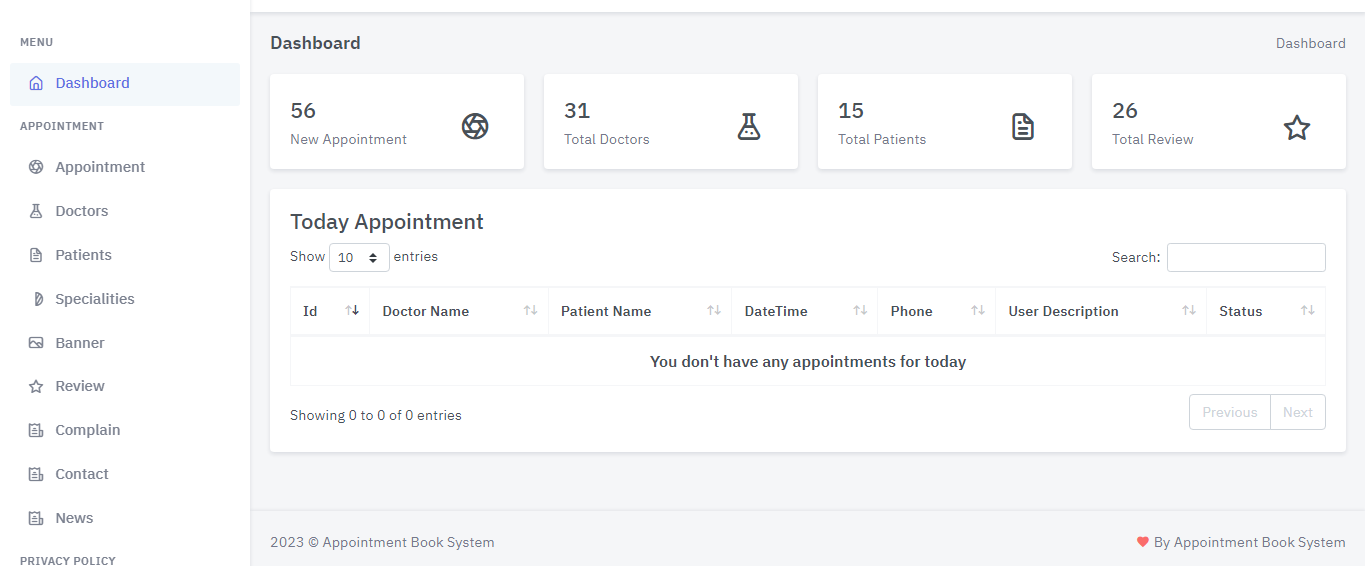Screen dimensions: 1365x566
Task: Click the star icon next to Review in sidebar
Action: (x=36, y=386)
